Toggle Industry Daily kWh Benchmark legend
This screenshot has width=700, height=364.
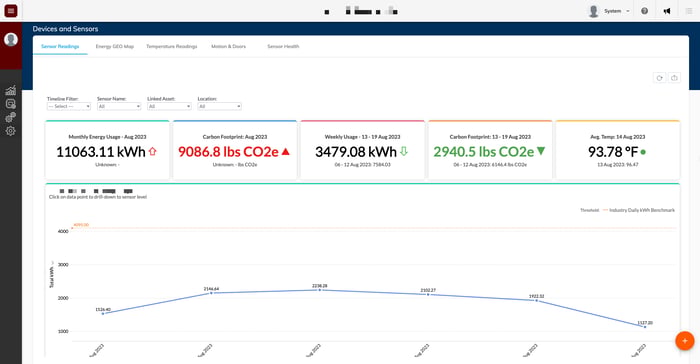tap(639, 210)
